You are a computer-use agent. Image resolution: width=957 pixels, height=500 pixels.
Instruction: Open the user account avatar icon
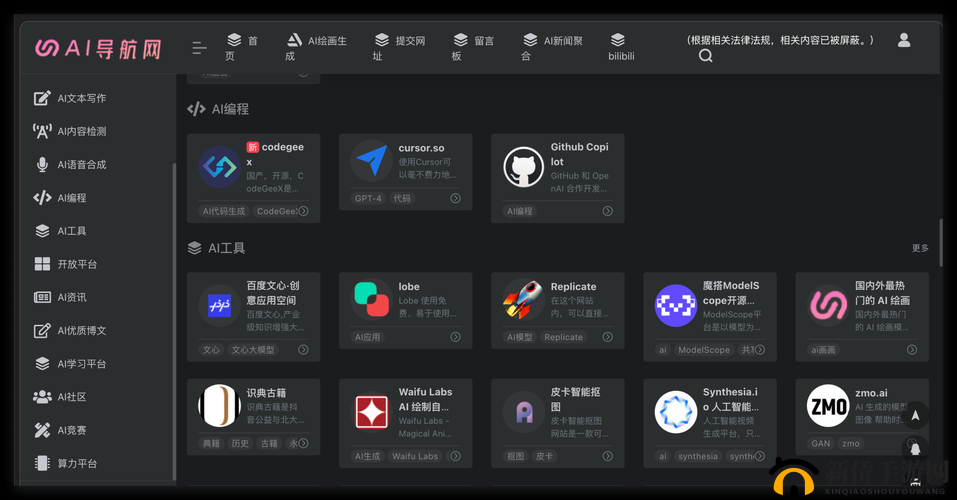[904, 40]
